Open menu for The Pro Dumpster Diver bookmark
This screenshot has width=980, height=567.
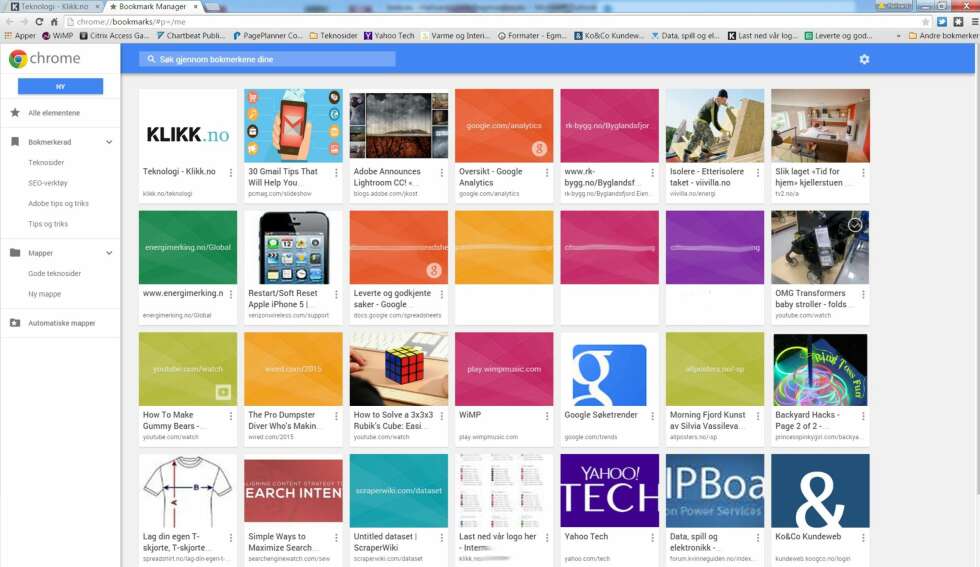[x=336, y=416]
